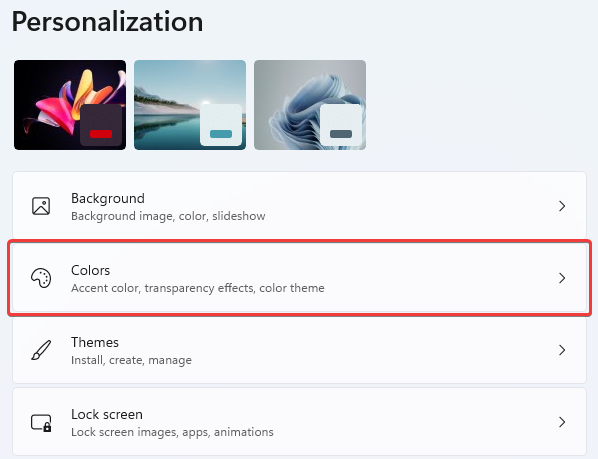Image resolution: width=598 pixels, height=459 pixels.
Task: Click the red accent swatch on dark theme
Action: point(101,134)
